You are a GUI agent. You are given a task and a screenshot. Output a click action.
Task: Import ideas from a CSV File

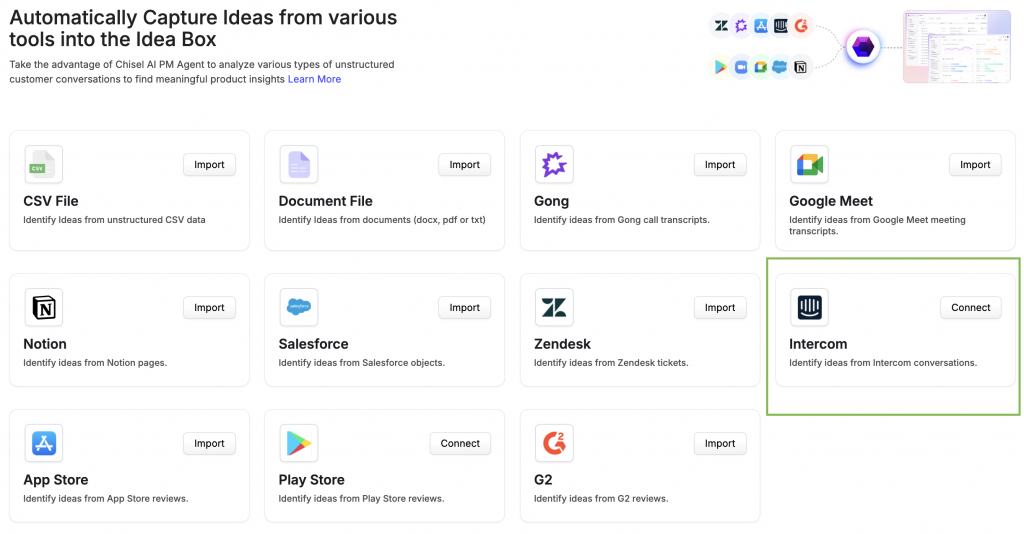click(x=209, y=165)
